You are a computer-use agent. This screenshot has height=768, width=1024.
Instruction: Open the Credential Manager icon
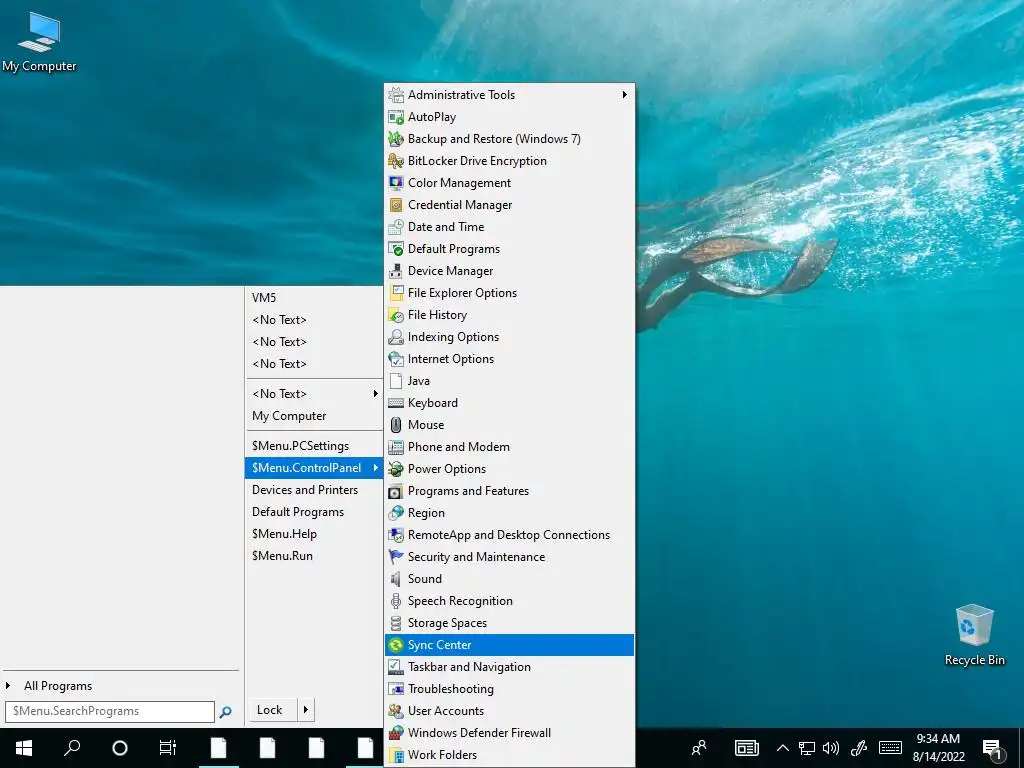pyautogui.click(x=396, y=205)
